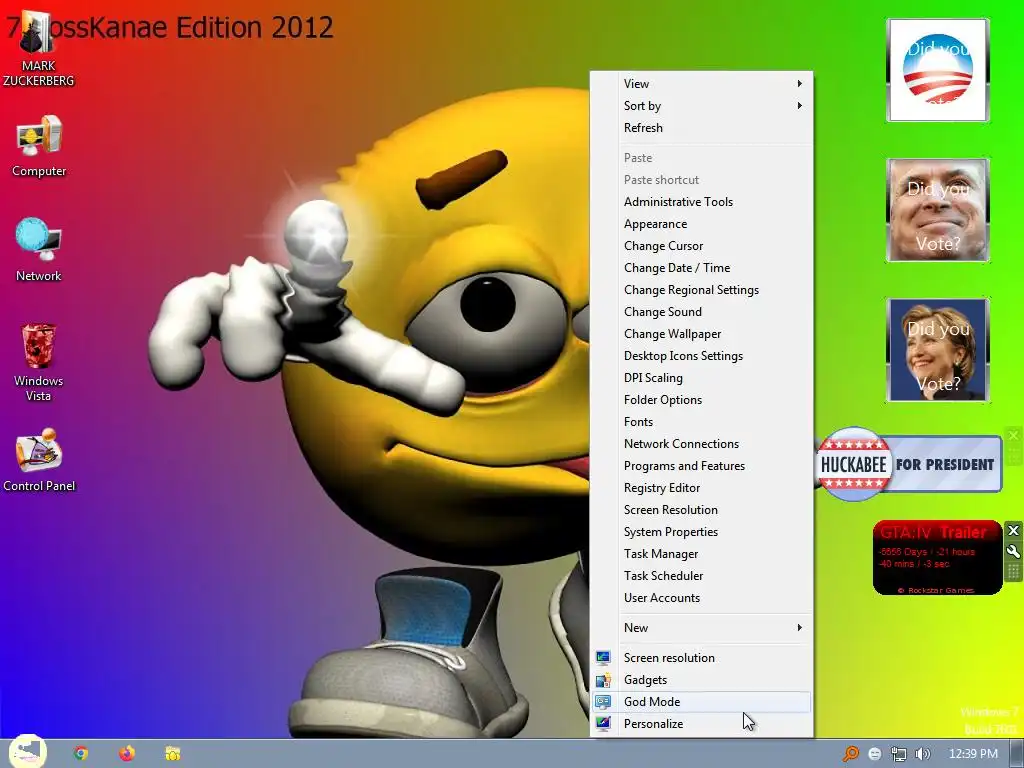Choose Screen Resolution (capital R) entry

click(x=701, y=510)
